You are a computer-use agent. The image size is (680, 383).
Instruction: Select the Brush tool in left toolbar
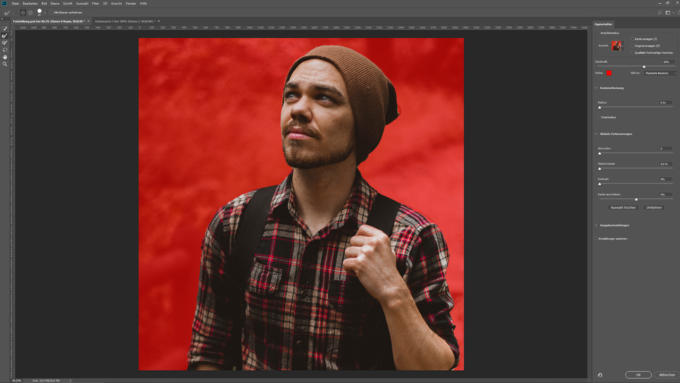[x=5, y=43]
